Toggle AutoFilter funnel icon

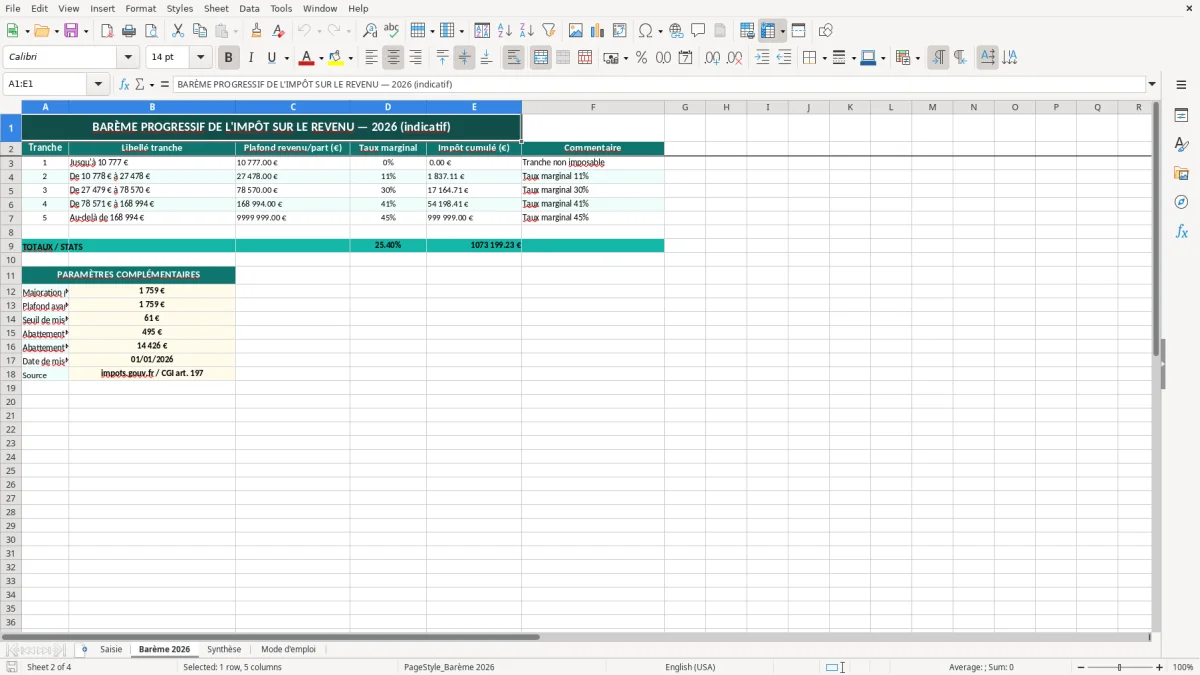click(549, 31)
